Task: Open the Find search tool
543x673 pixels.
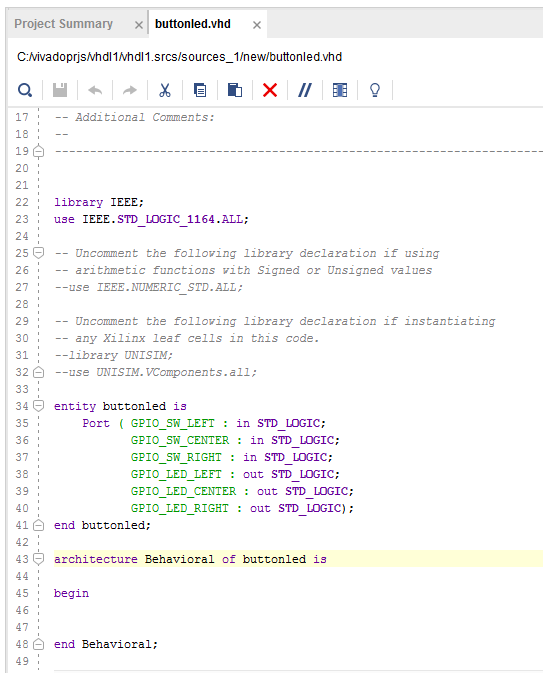Action: tap(25, 90)
